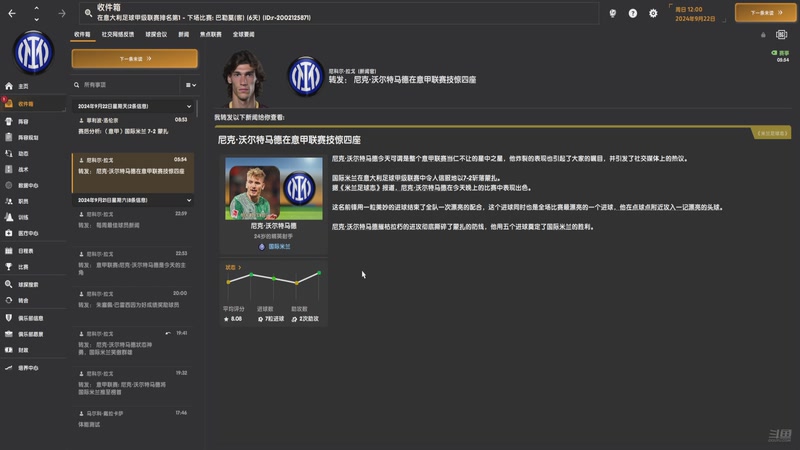800x450 pixels.
Task: Open the 医疗中心 medical centre icon
Action: tap(9, 233)
